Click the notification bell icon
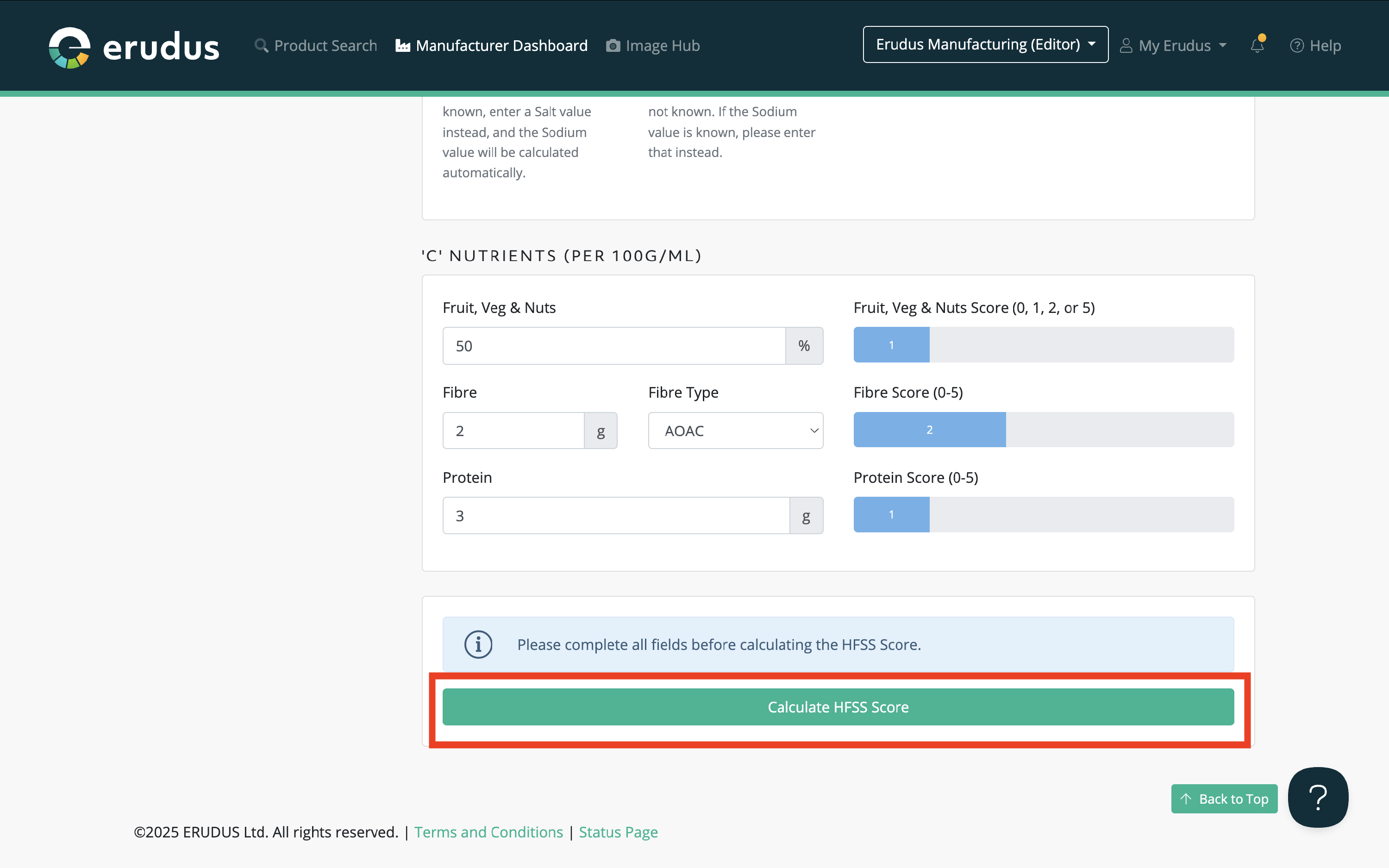Screen dimensions: 1389x868 pos(1257,45)
